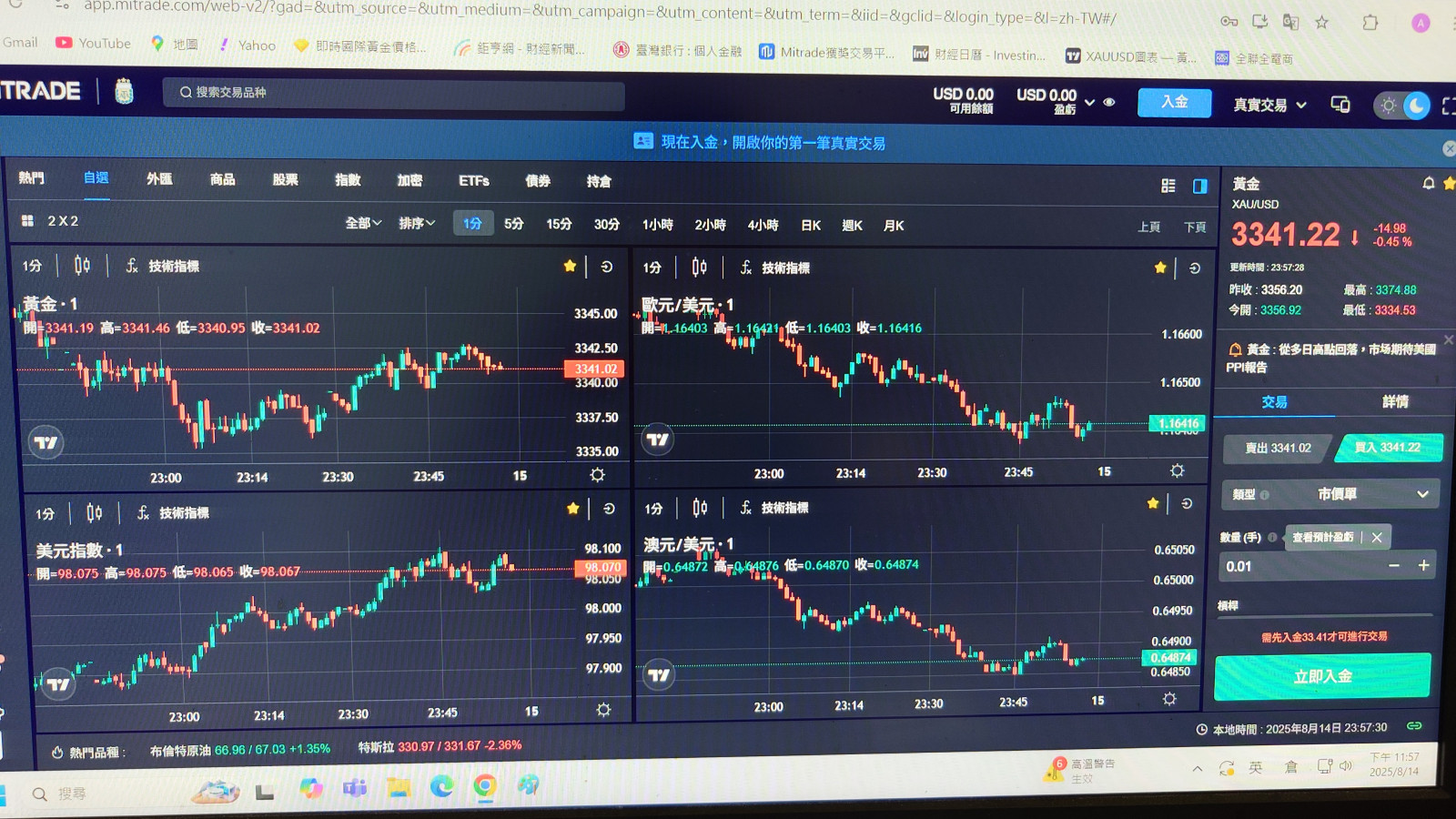The image size is (1456, 819).
Task: Copy link icon beside local time
Action: point(1414,726)
